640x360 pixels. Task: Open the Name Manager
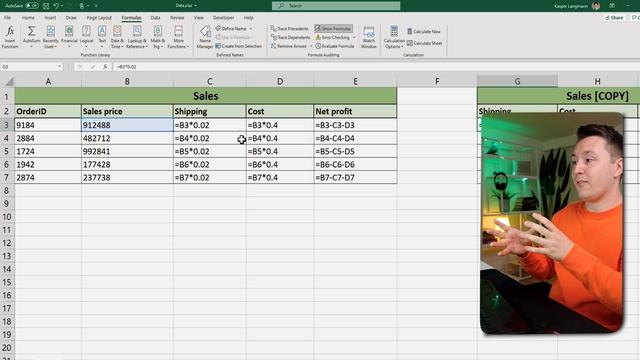205,37
